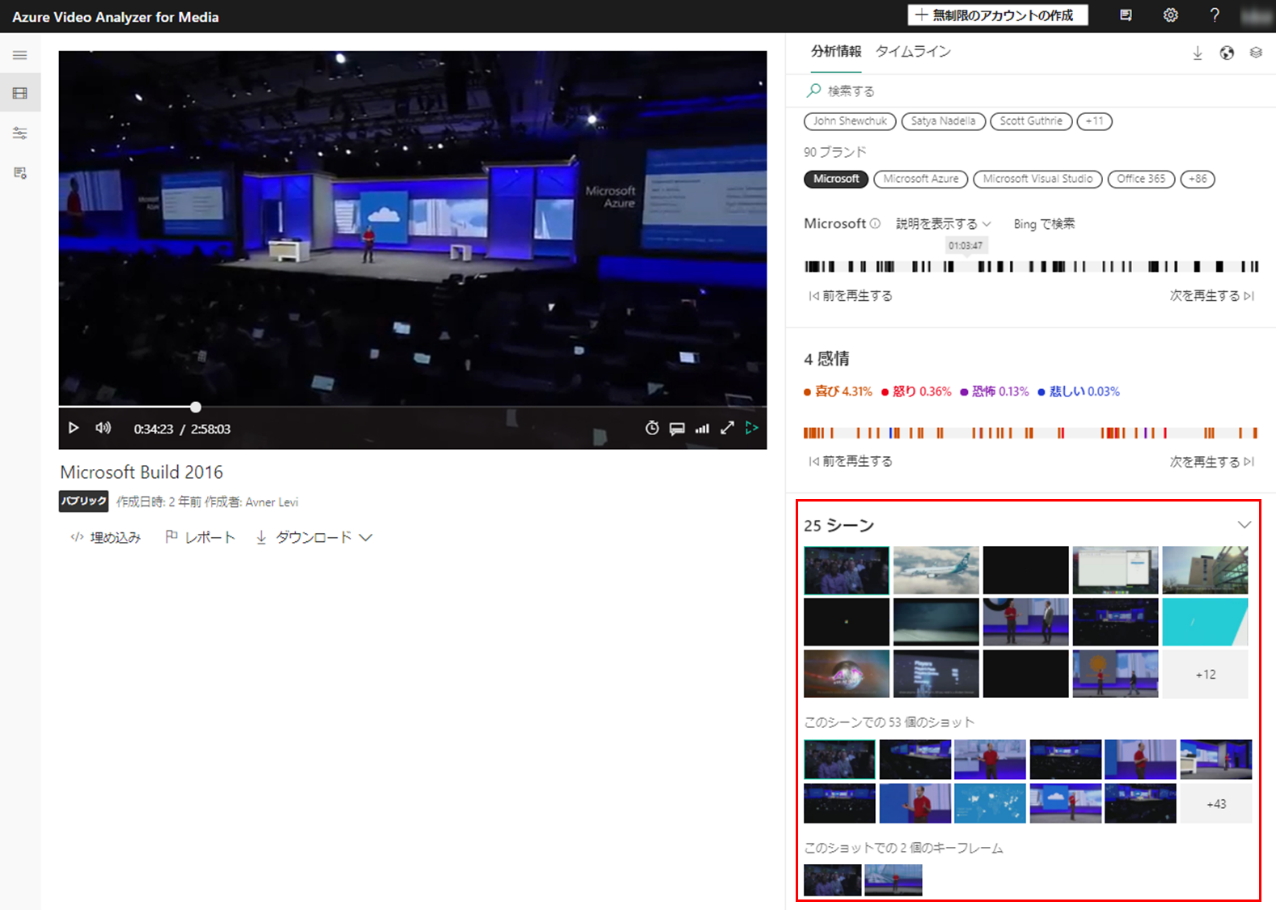Click 前を再生する under the Microsoft timeline
Screen dimensions: 1276x910
click(851, 296)
